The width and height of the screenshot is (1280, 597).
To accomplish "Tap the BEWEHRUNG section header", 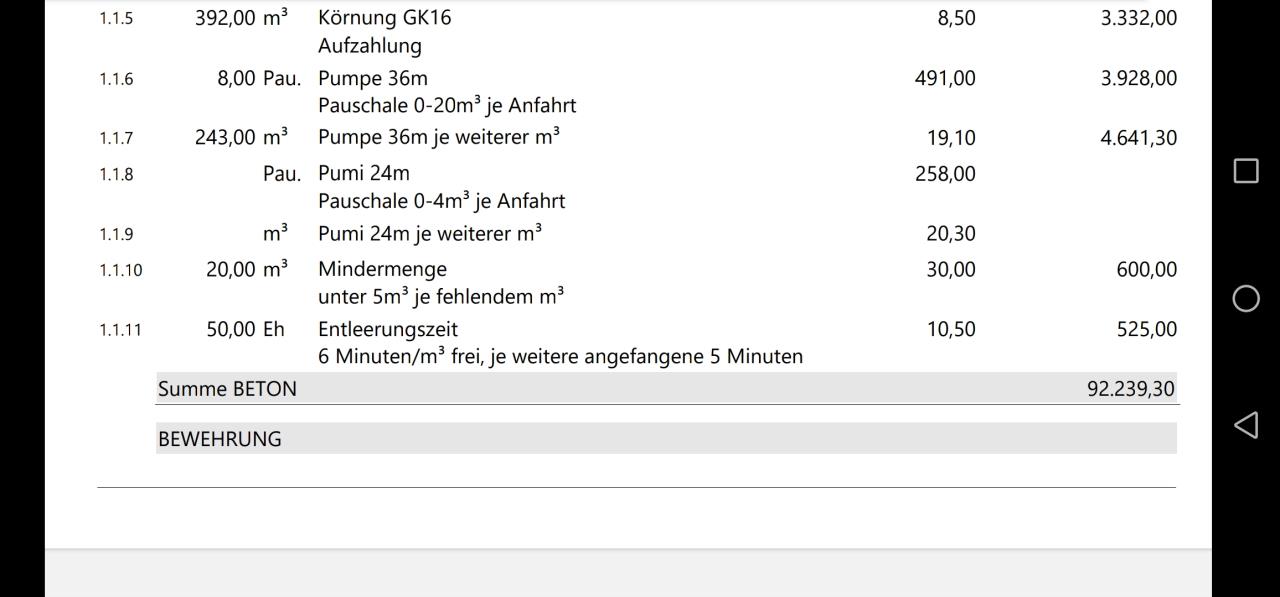I will (x=220, y=438).
